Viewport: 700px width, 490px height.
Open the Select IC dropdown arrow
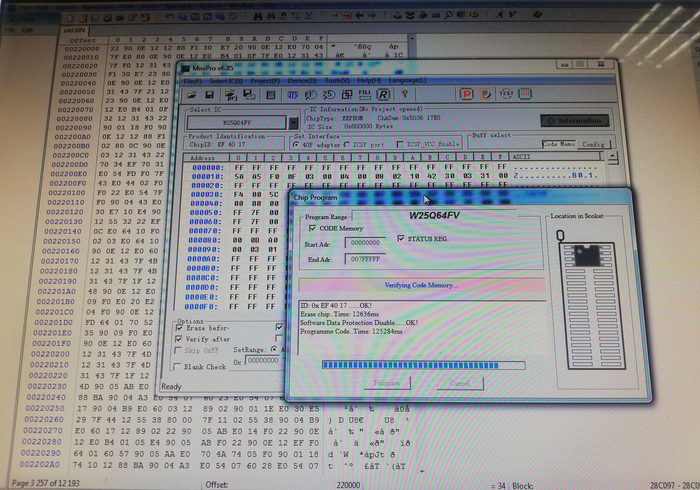[293, 123]
